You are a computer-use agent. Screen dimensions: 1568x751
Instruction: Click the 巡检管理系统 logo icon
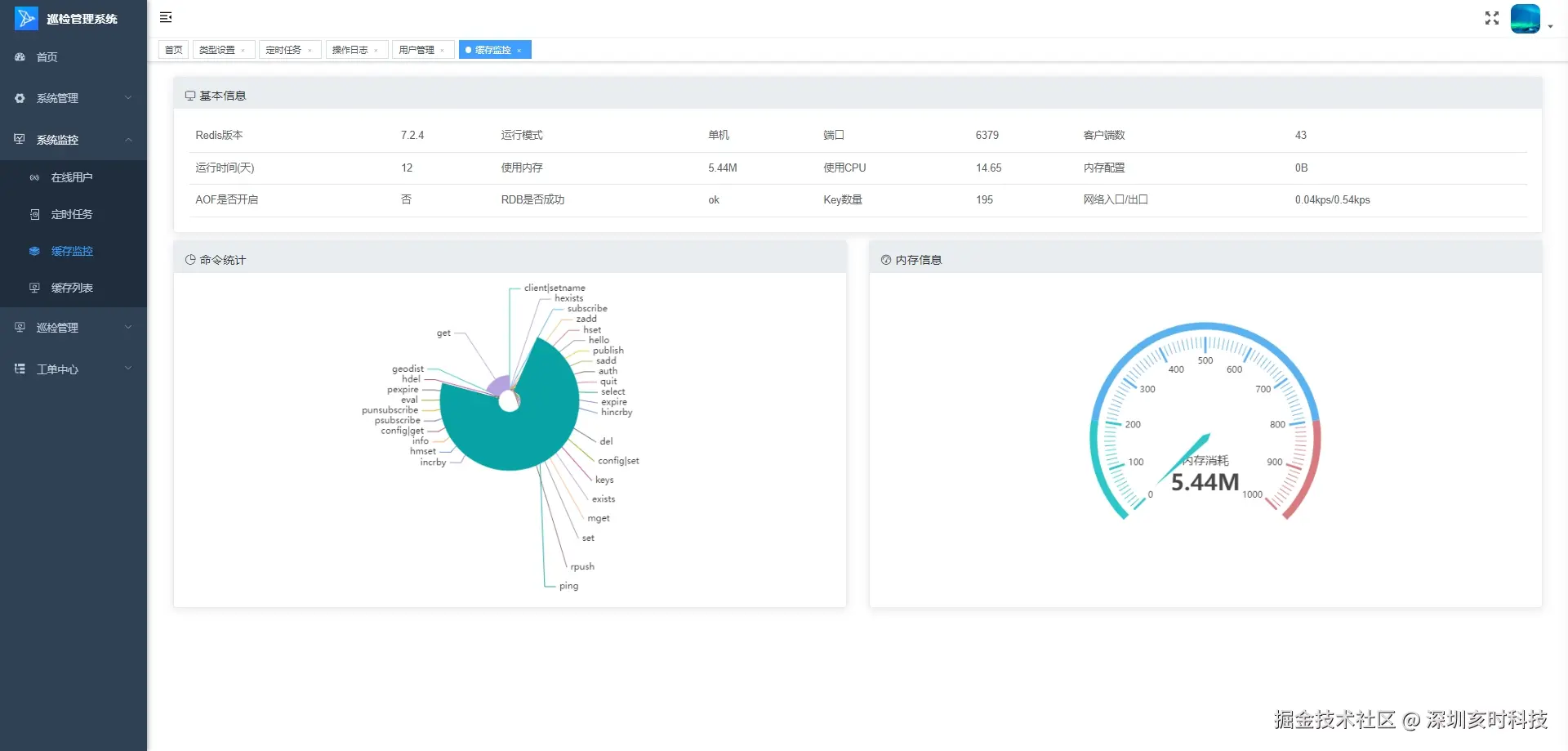26,18
